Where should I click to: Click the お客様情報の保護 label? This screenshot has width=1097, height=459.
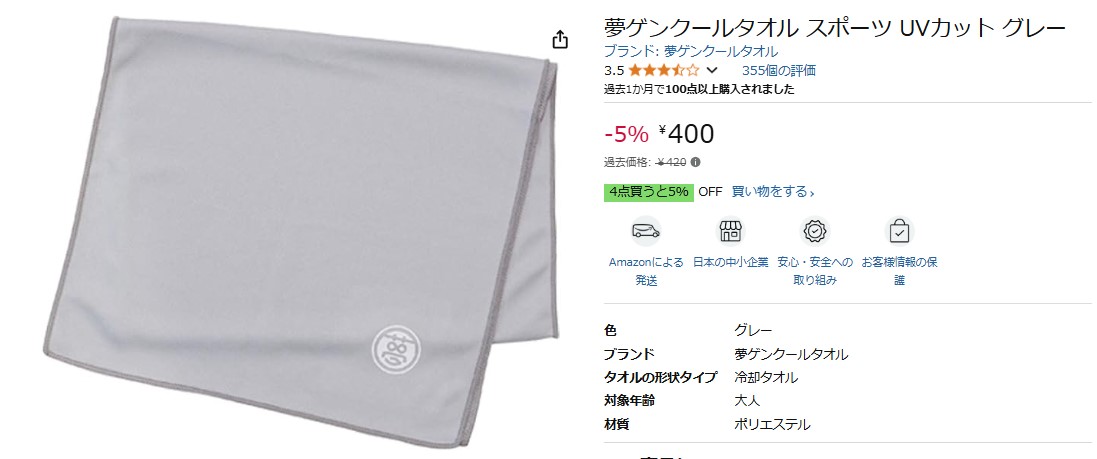coord(900,271)
